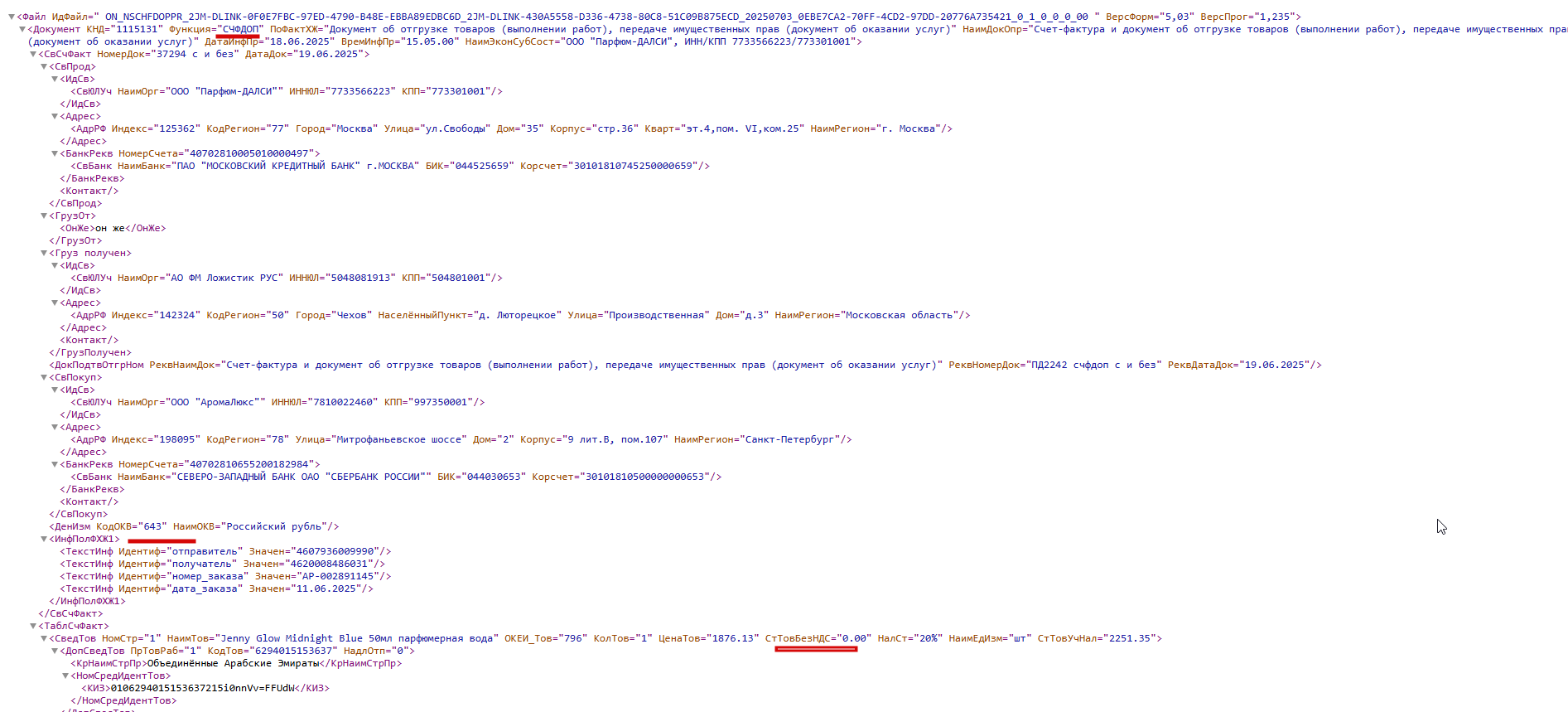Click the СтТовБезНДС value "0.00"

854,638
